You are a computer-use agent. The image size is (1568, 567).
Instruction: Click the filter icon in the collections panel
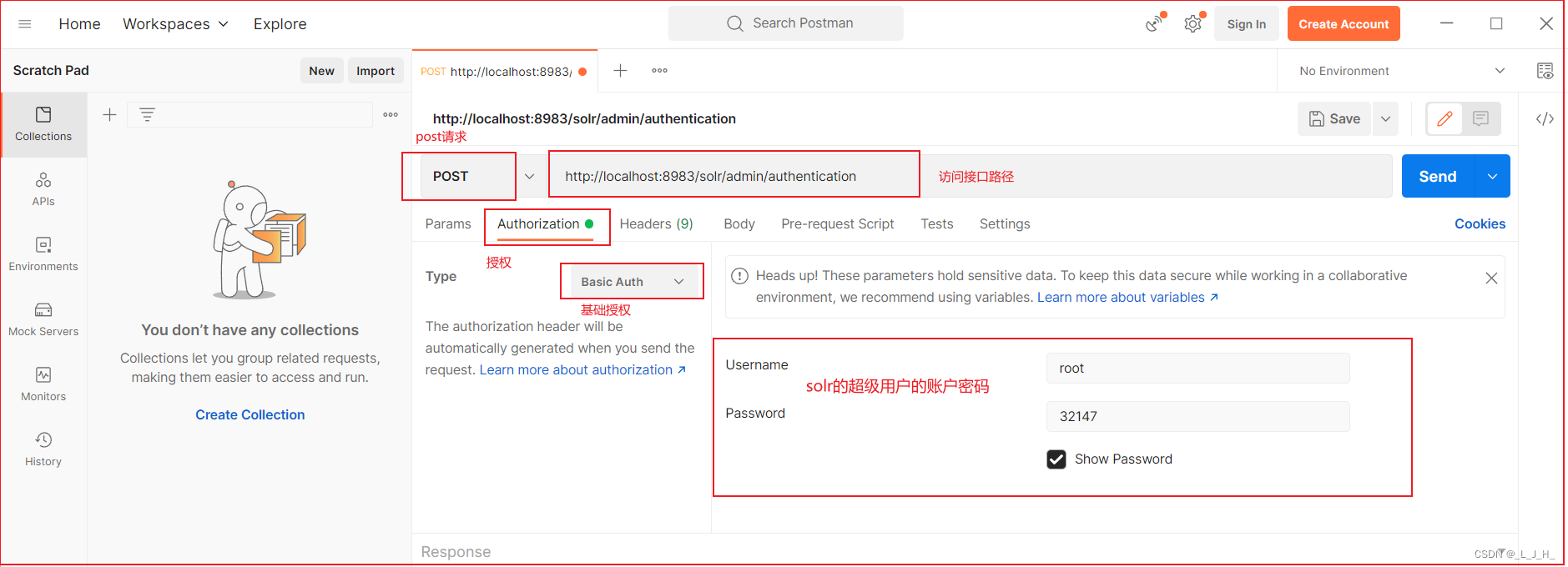pyautogui.click(x=147, y=115)
